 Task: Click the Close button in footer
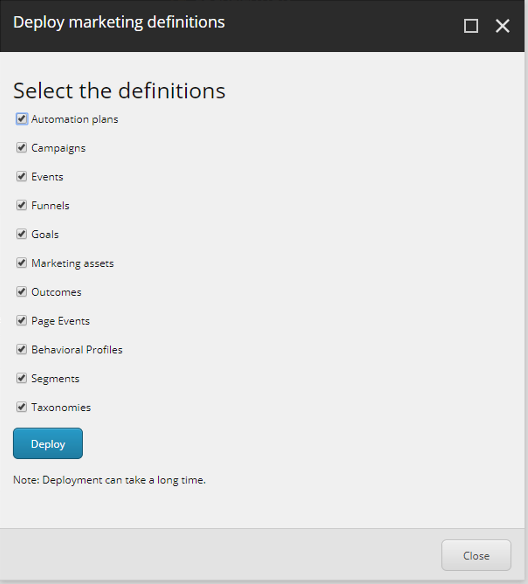point(476,555)
